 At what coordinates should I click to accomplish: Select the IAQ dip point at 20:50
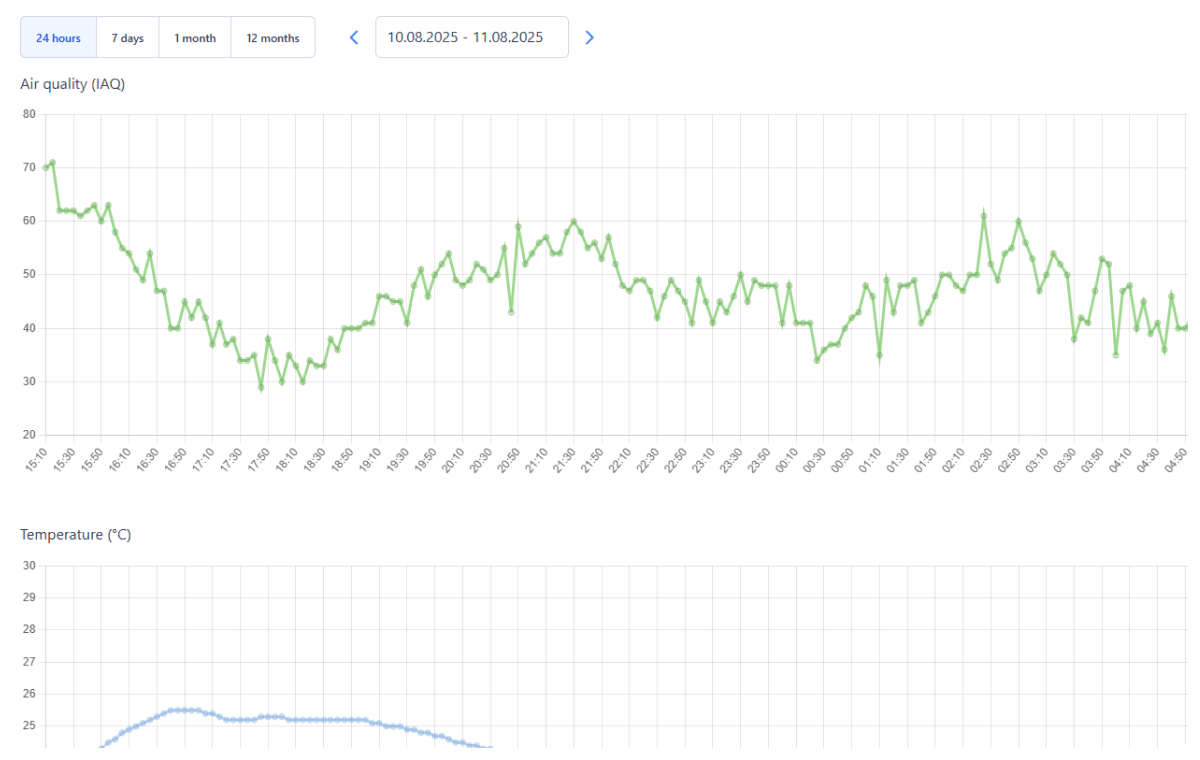pyautogui.click(x=511, y=312)
